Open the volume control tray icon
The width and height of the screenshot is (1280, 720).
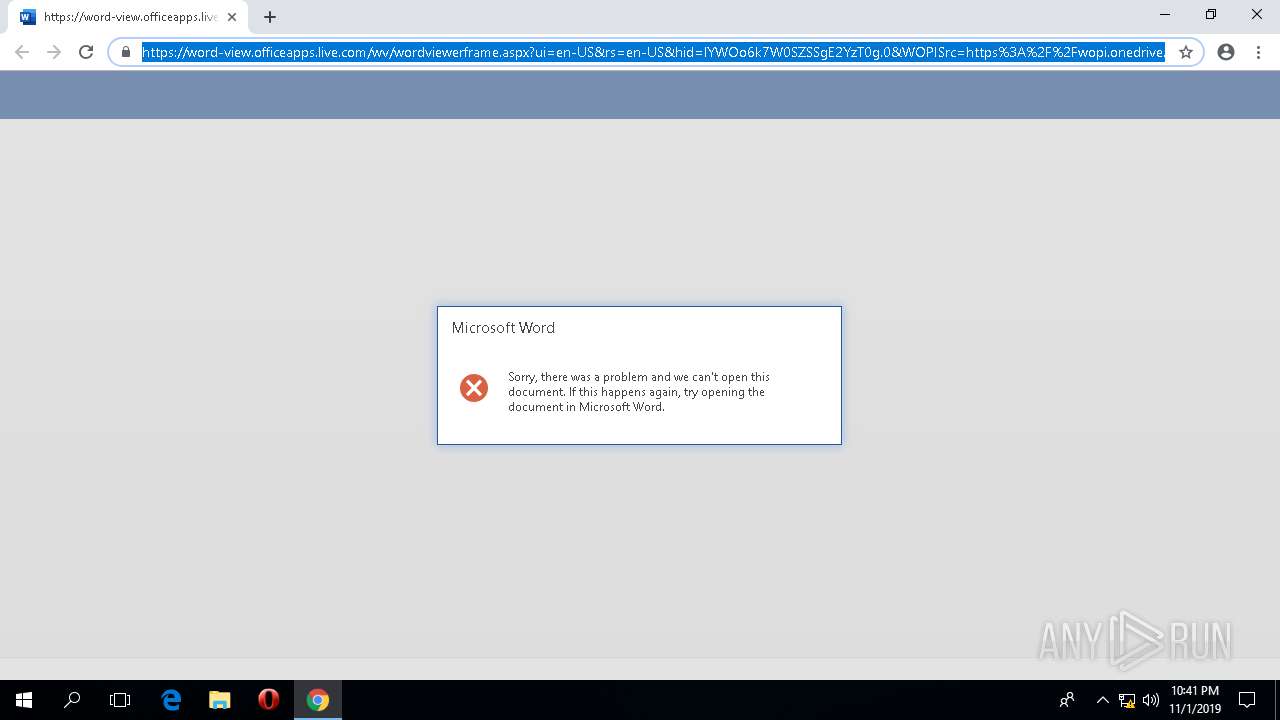pos(1151,700)
